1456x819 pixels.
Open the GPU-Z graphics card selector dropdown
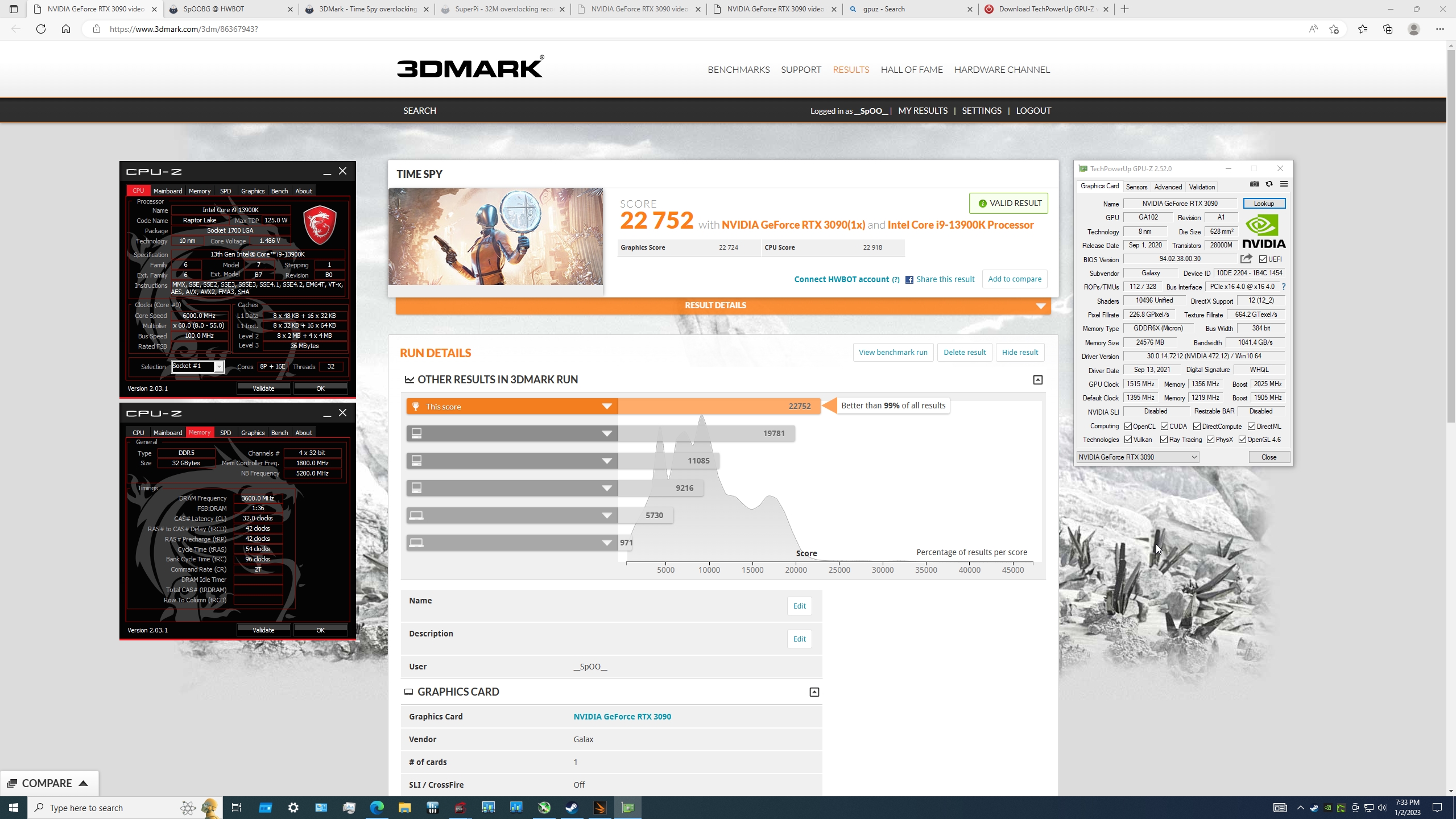click(x=1137, y=457)
